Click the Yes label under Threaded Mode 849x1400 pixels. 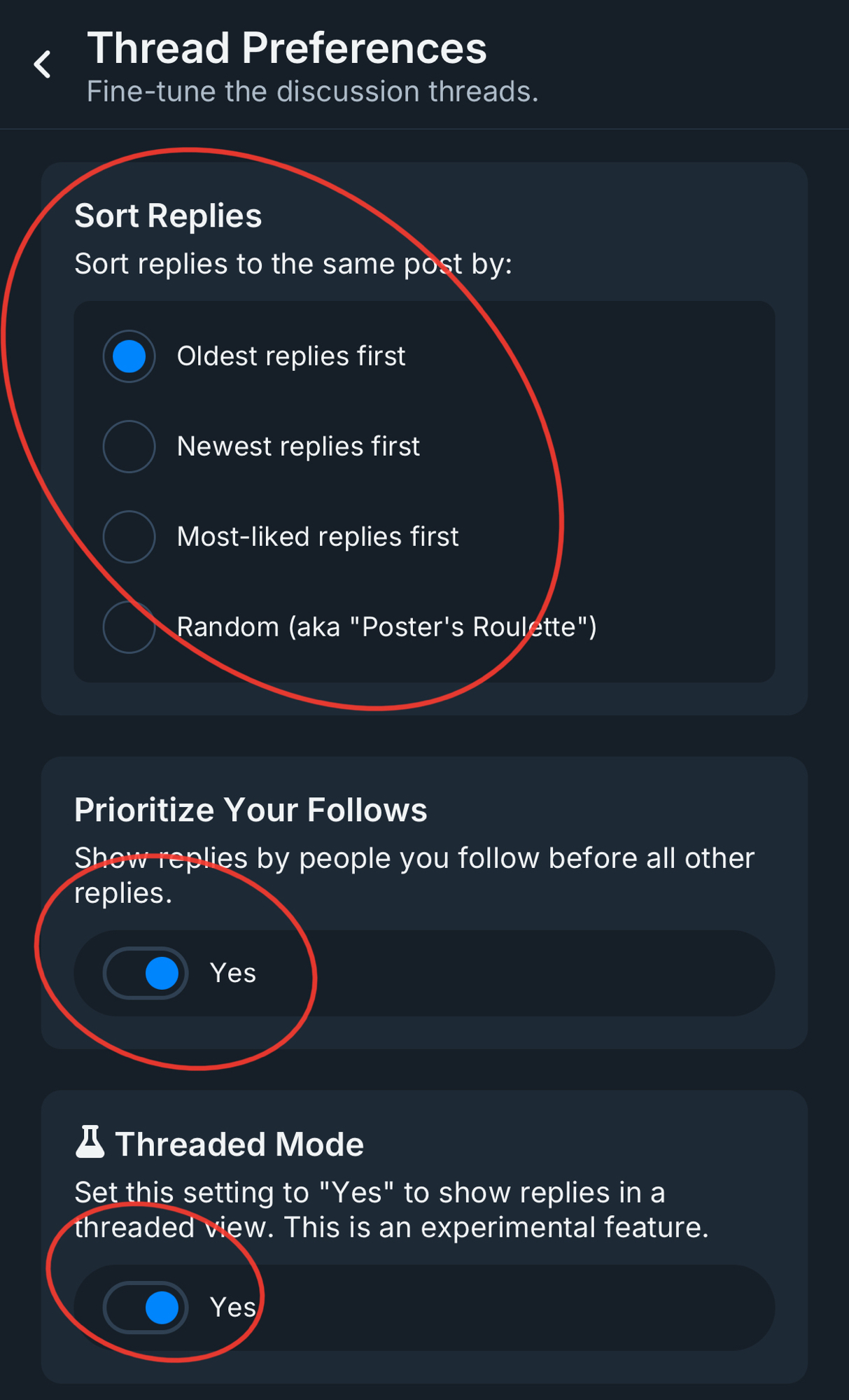point(233,1308)
